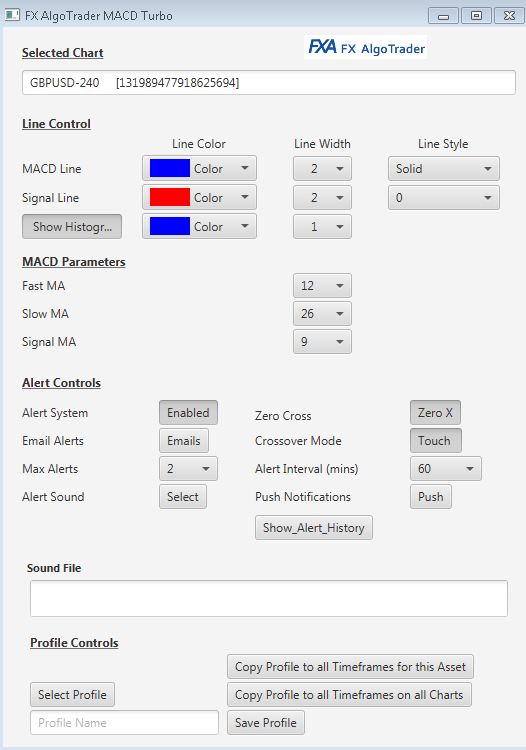Toggle Alert System Enabled button

click(x=188, y=413)
